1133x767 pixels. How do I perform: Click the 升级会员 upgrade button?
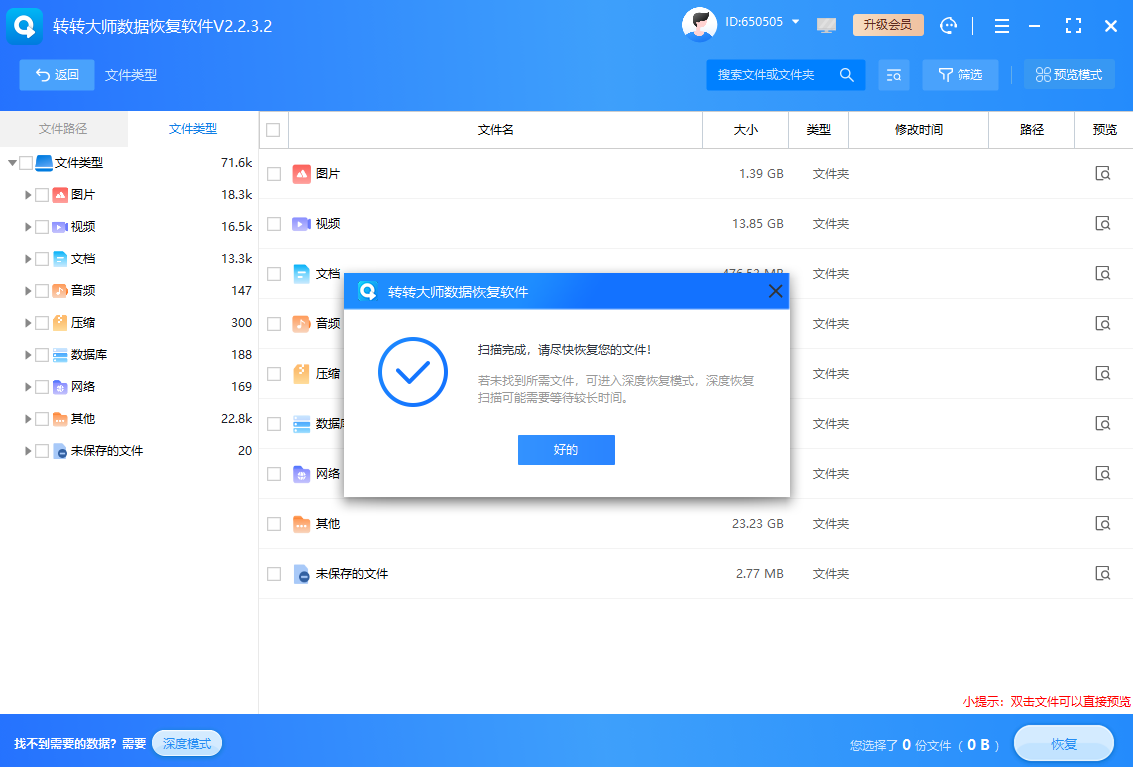coord(888,25)
